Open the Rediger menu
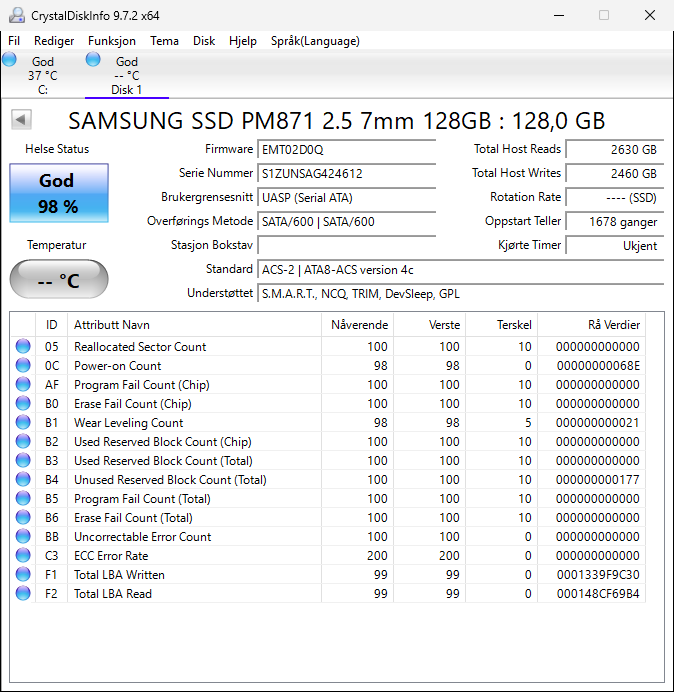The image size is (674, 692). (54, 41)
